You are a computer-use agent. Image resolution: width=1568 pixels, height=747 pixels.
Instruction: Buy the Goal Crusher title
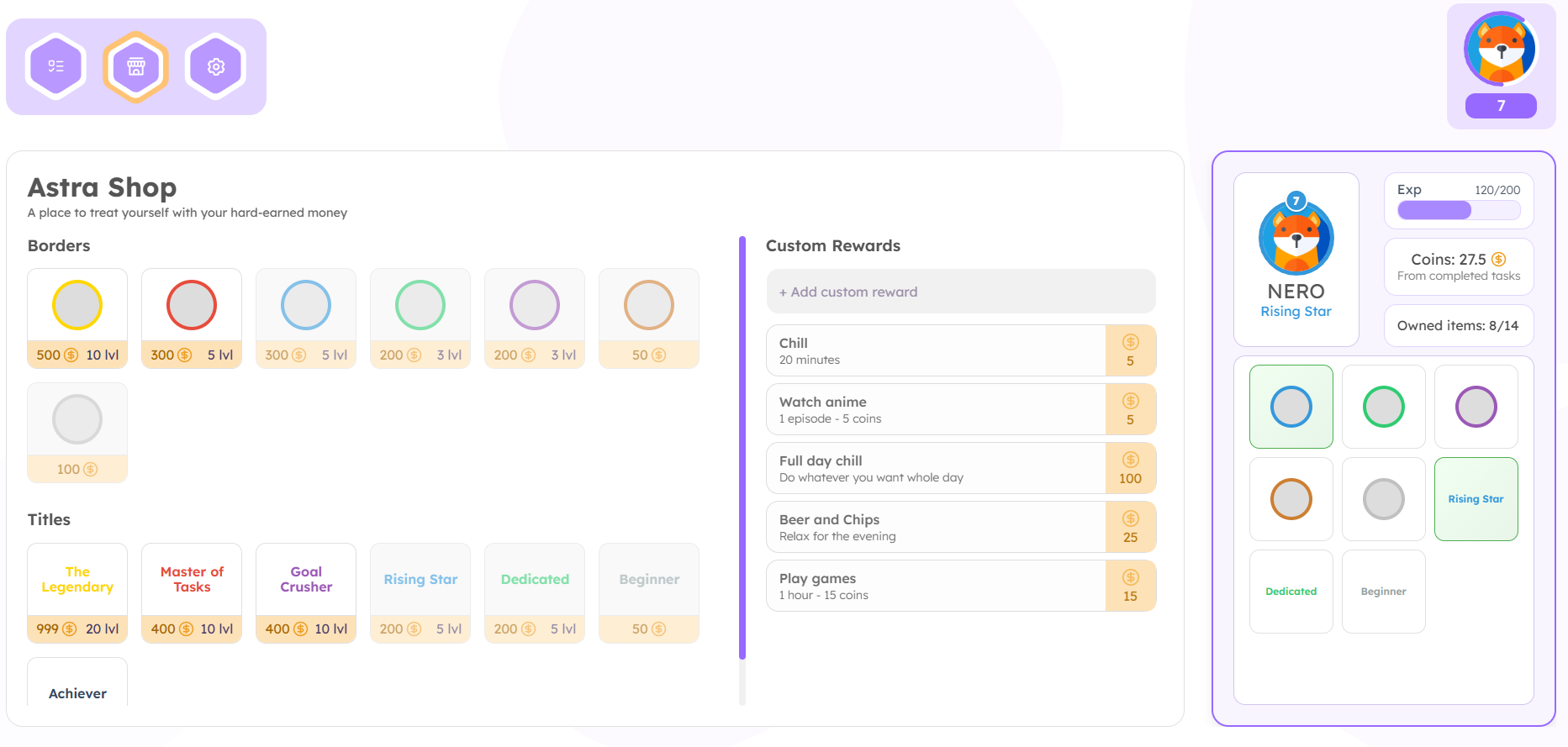[x=306, y=593]
